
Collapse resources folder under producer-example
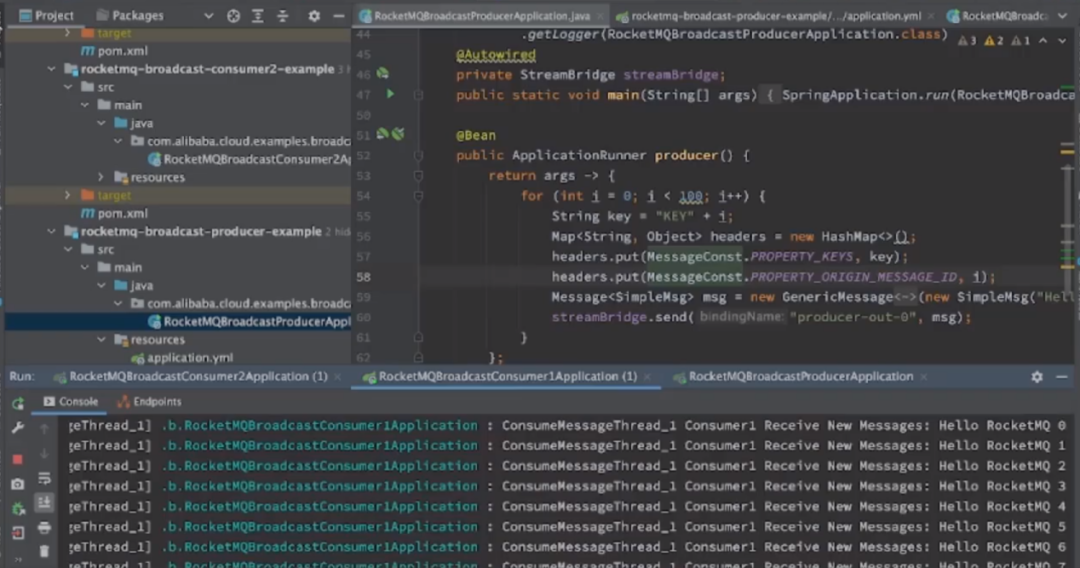point(101,339)
